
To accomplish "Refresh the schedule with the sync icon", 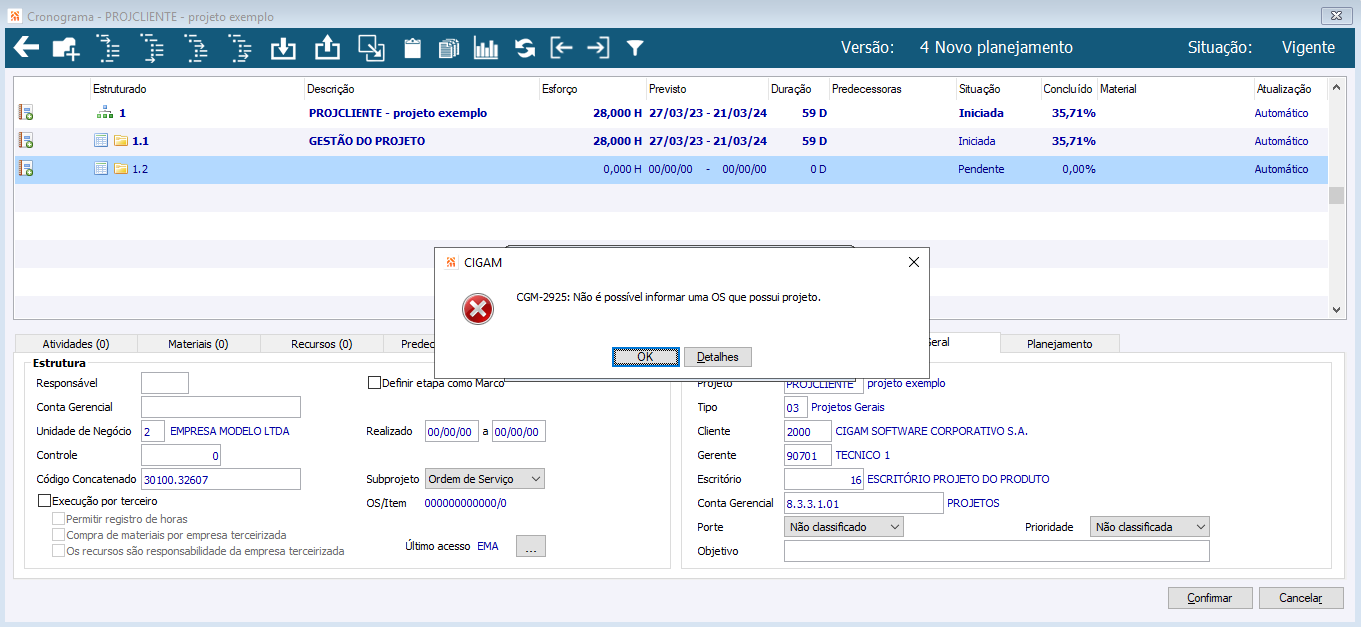I will [525, 48].
